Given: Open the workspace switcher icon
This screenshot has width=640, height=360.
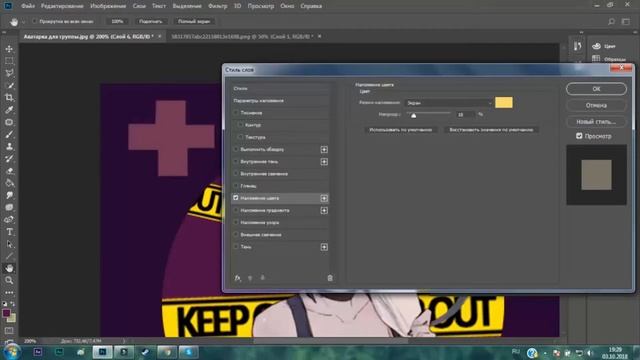Looking at the screenshot, I should (x=625, y=21).
